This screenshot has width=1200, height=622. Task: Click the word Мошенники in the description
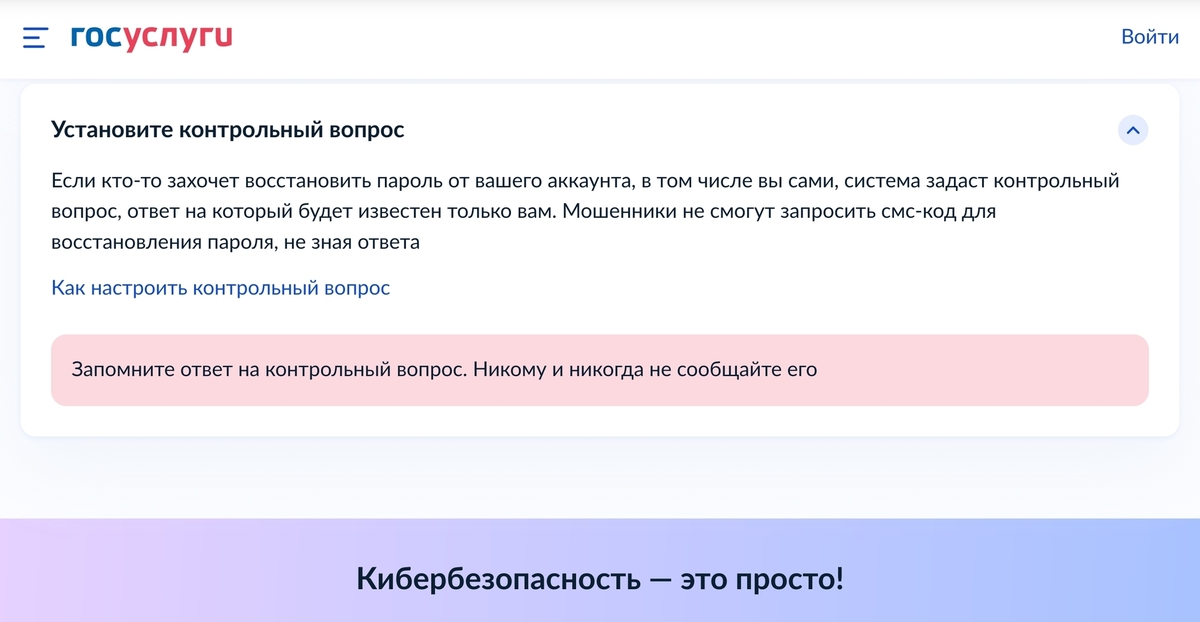click(613, 212)
